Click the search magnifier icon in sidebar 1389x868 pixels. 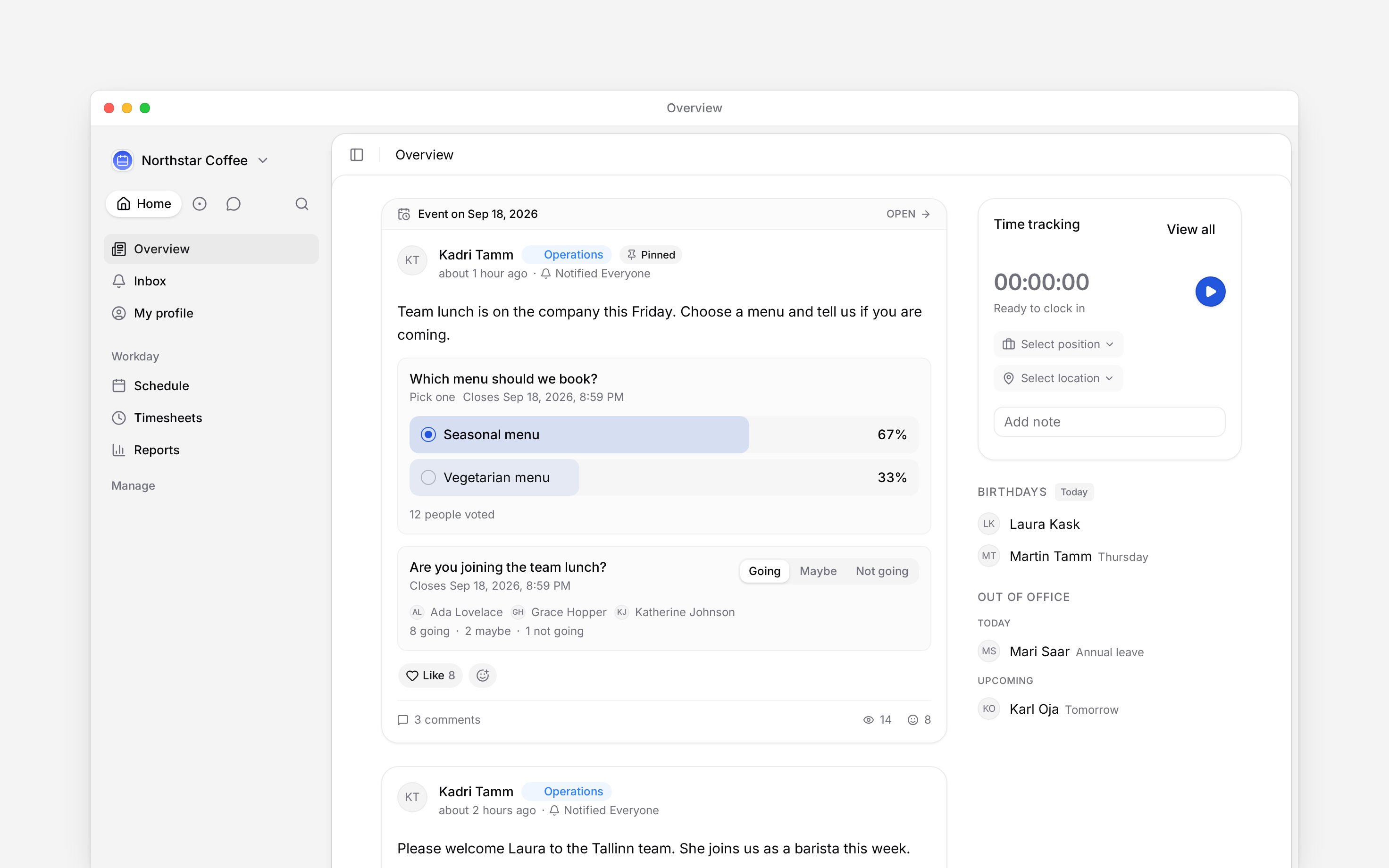(302, 204)
